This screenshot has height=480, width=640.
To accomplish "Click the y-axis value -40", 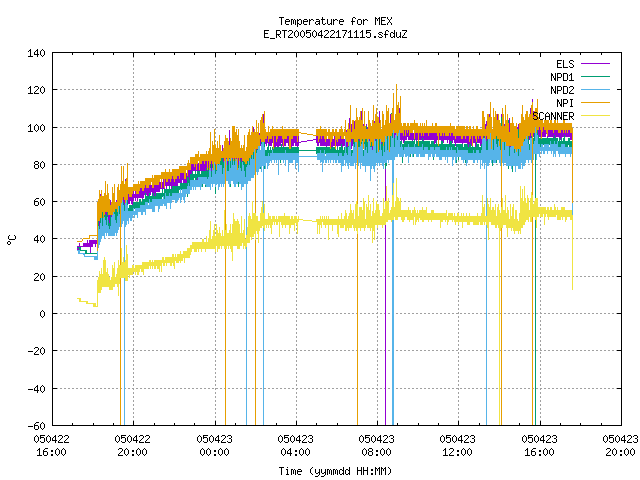I will click(x=36, y=389).
